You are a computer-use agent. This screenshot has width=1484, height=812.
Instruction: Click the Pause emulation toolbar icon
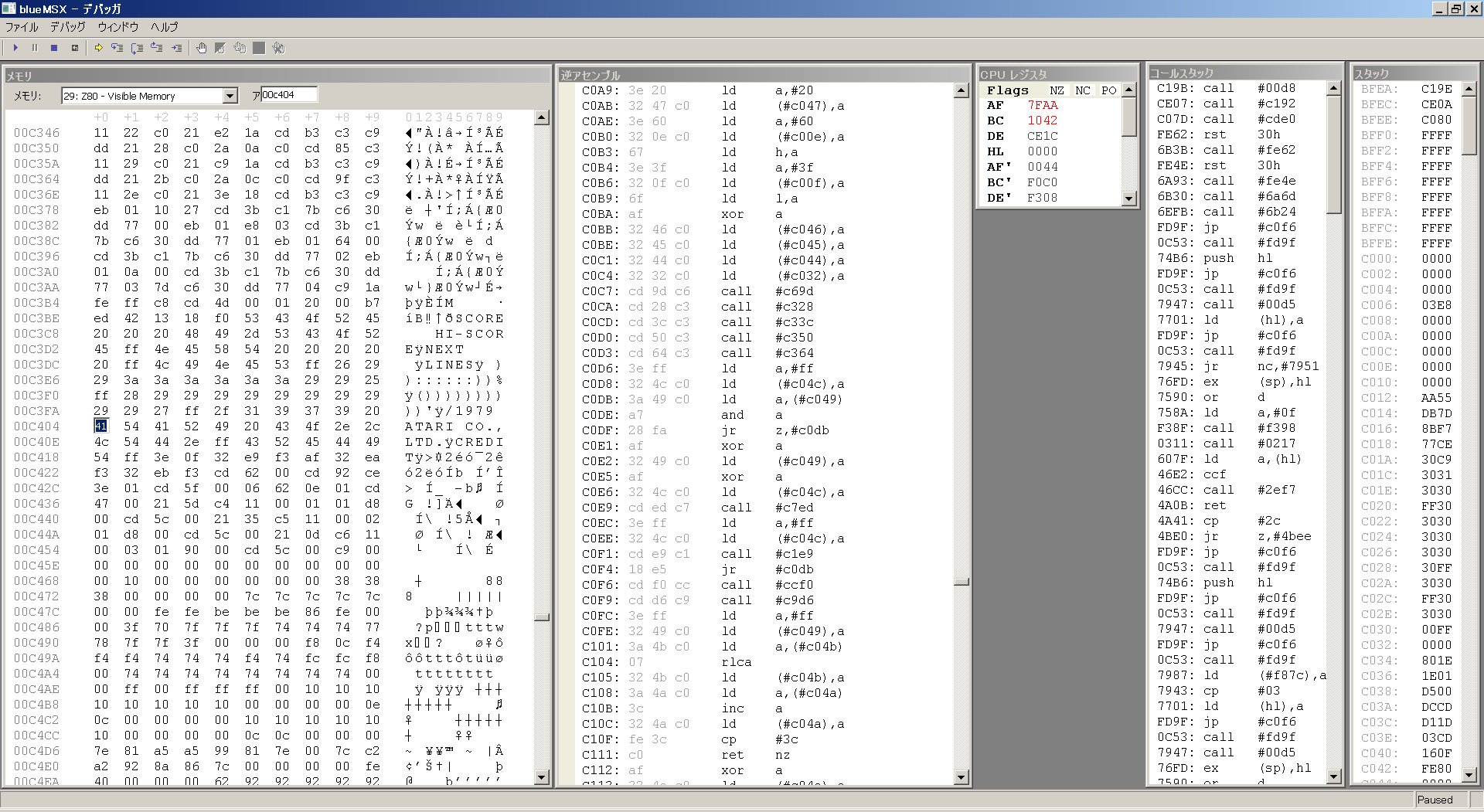point(34,48)
